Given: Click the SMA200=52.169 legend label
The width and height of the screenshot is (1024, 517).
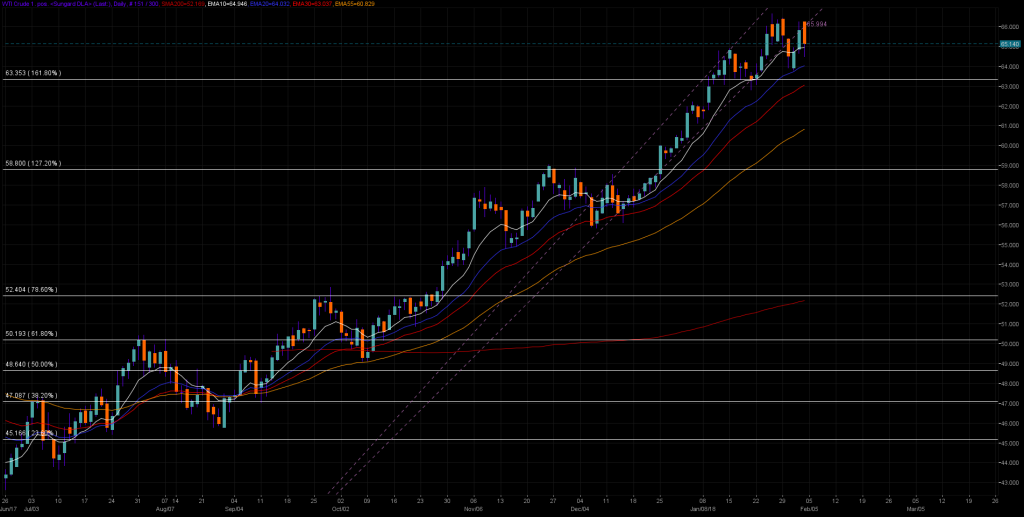Looking at the screenshot, I should pyautogui.click(x=183, y=4).
